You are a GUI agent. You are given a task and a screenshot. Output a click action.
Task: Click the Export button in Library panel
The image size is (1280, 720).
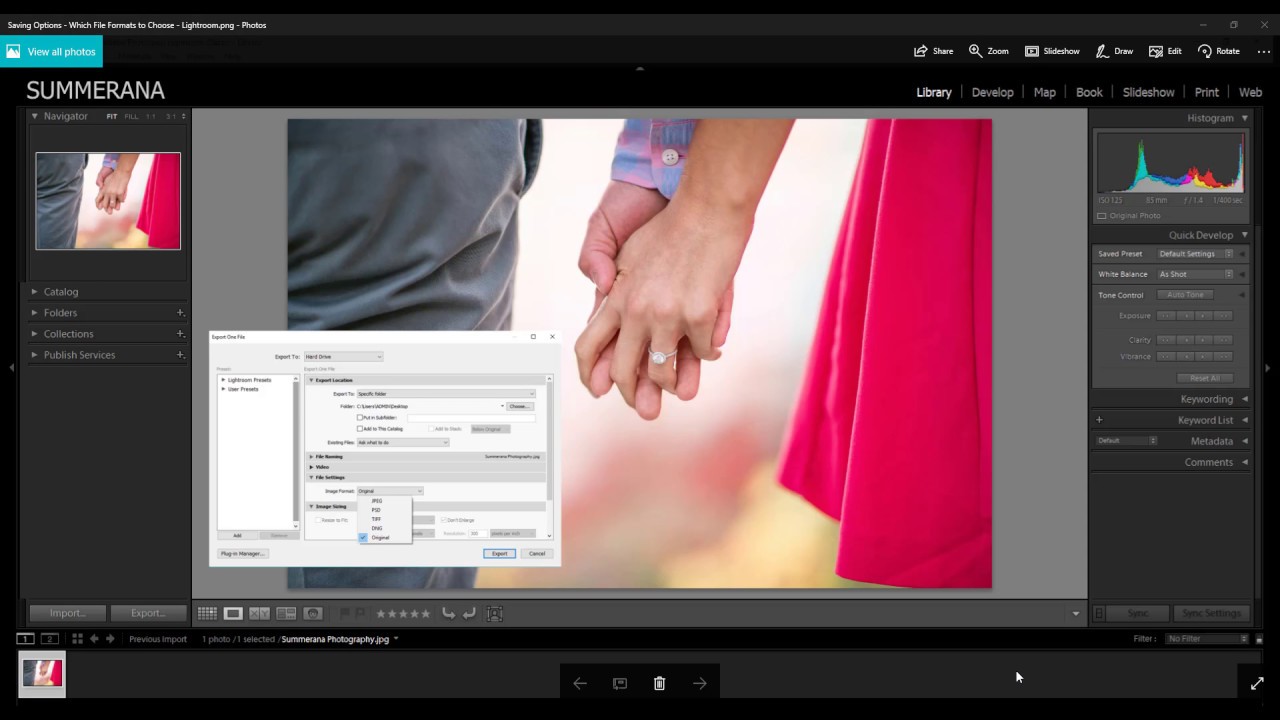(148, 613)
